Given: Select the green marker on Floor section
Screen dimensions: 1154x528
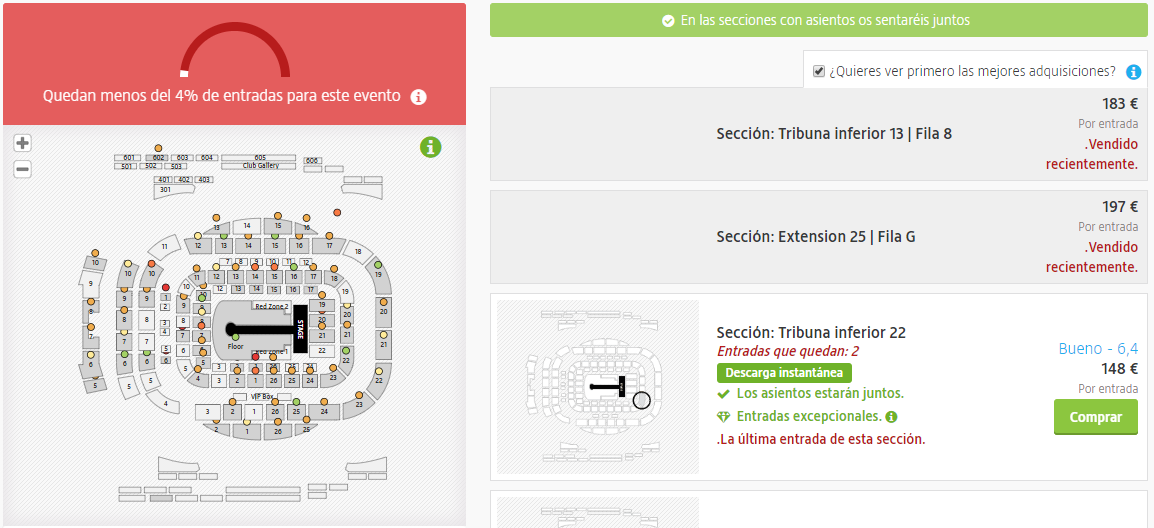Looking at the screenshot, I should pyautogui.click(x=236, y=337).
